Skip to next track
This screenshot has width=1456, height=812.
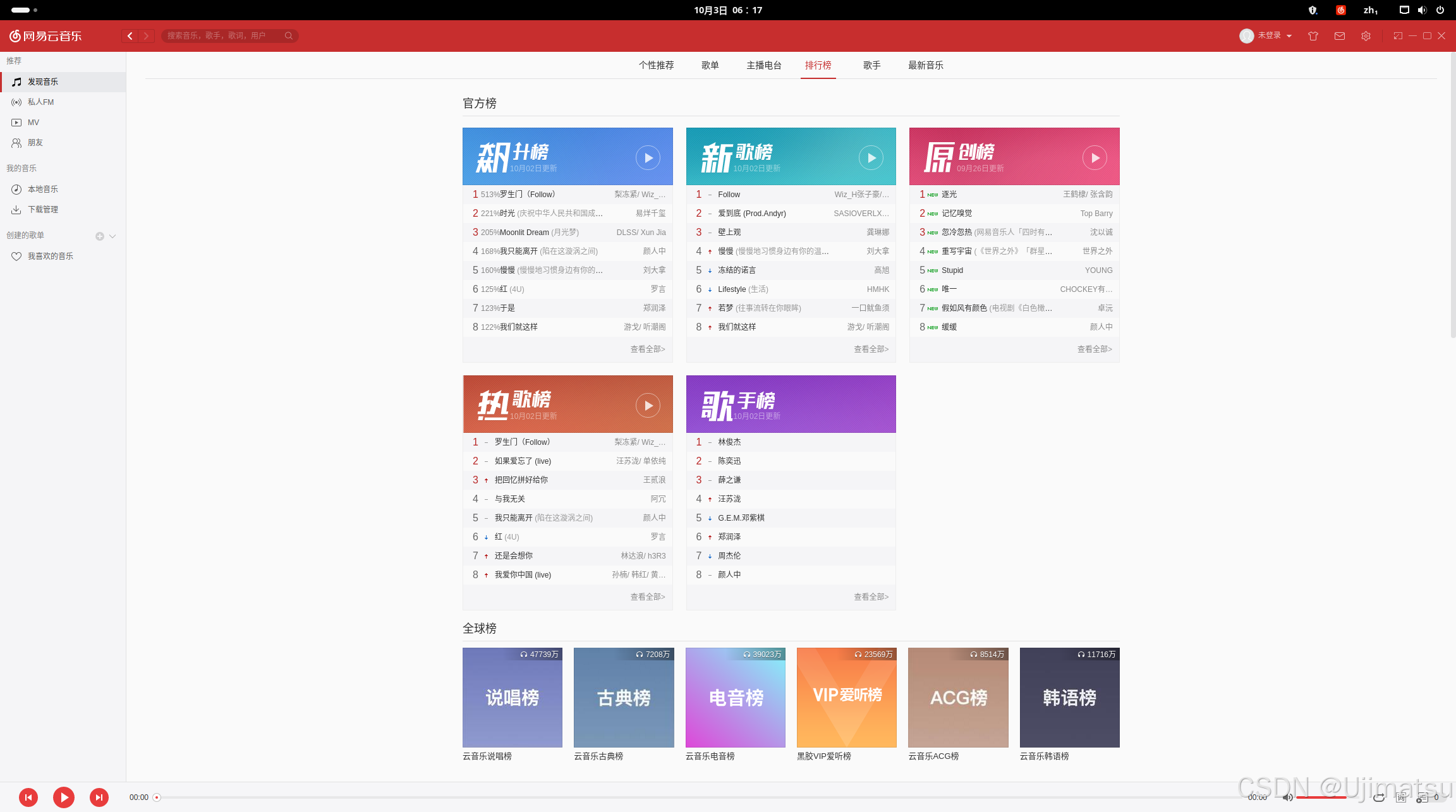tap(99, 797)
